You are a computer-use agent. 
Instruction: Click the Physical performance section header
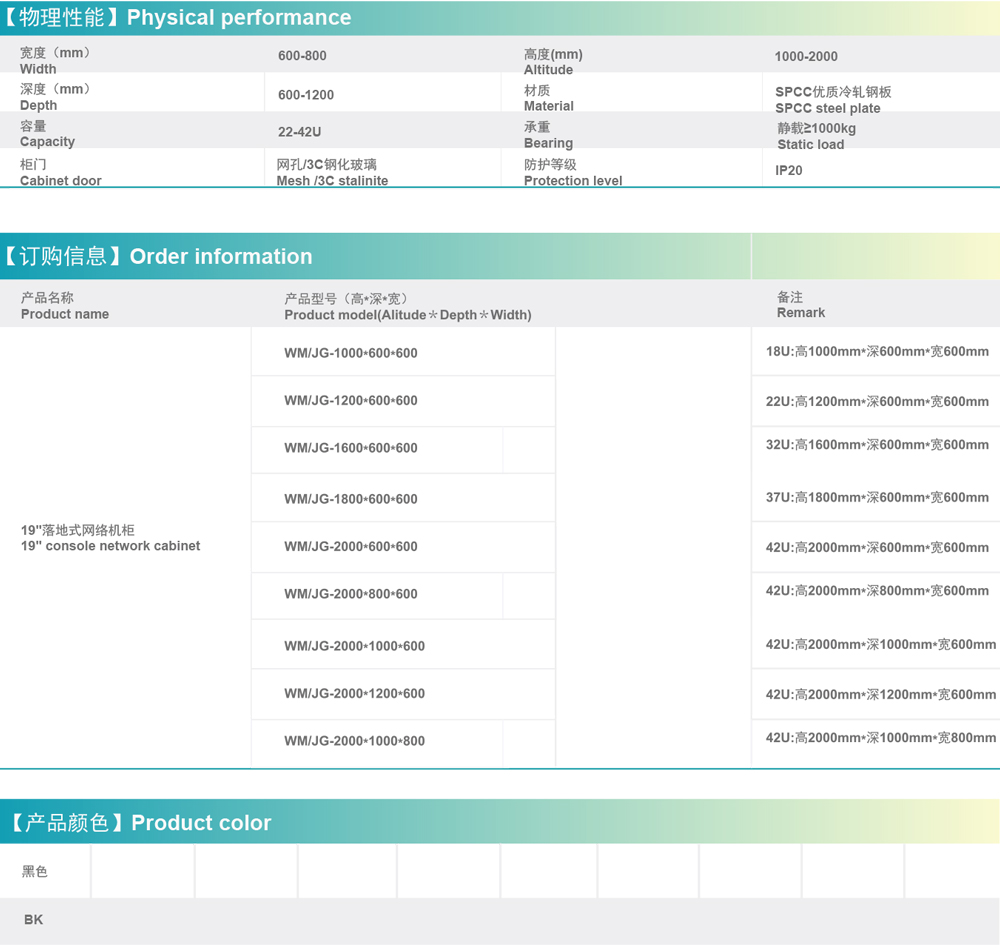[x=180, y=18]
